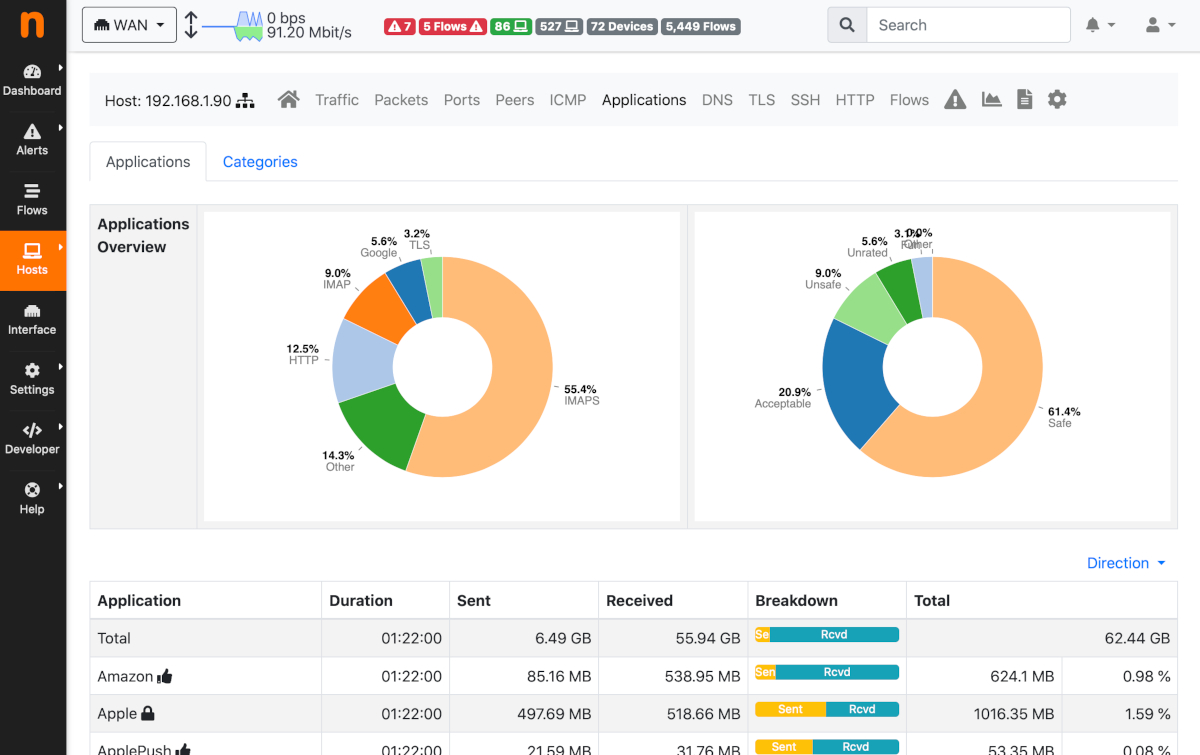Viewport: 1200px width, 755px height.
Task: Open the user account menu icon
Action: [x=1152, y=24]
